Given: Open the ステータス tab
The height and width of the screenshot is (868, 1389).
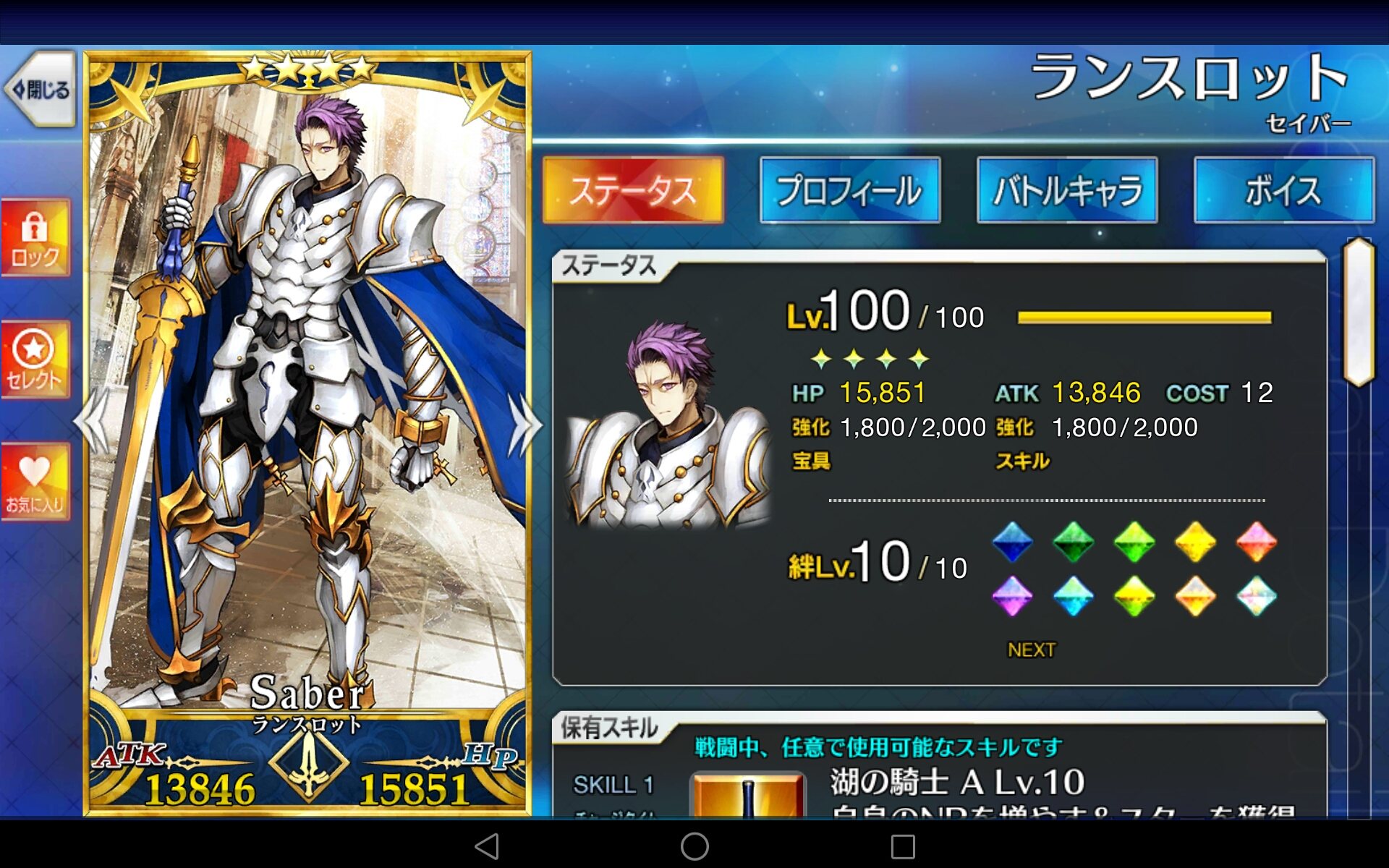Looking at the screenshot, I should click(633, 190).
